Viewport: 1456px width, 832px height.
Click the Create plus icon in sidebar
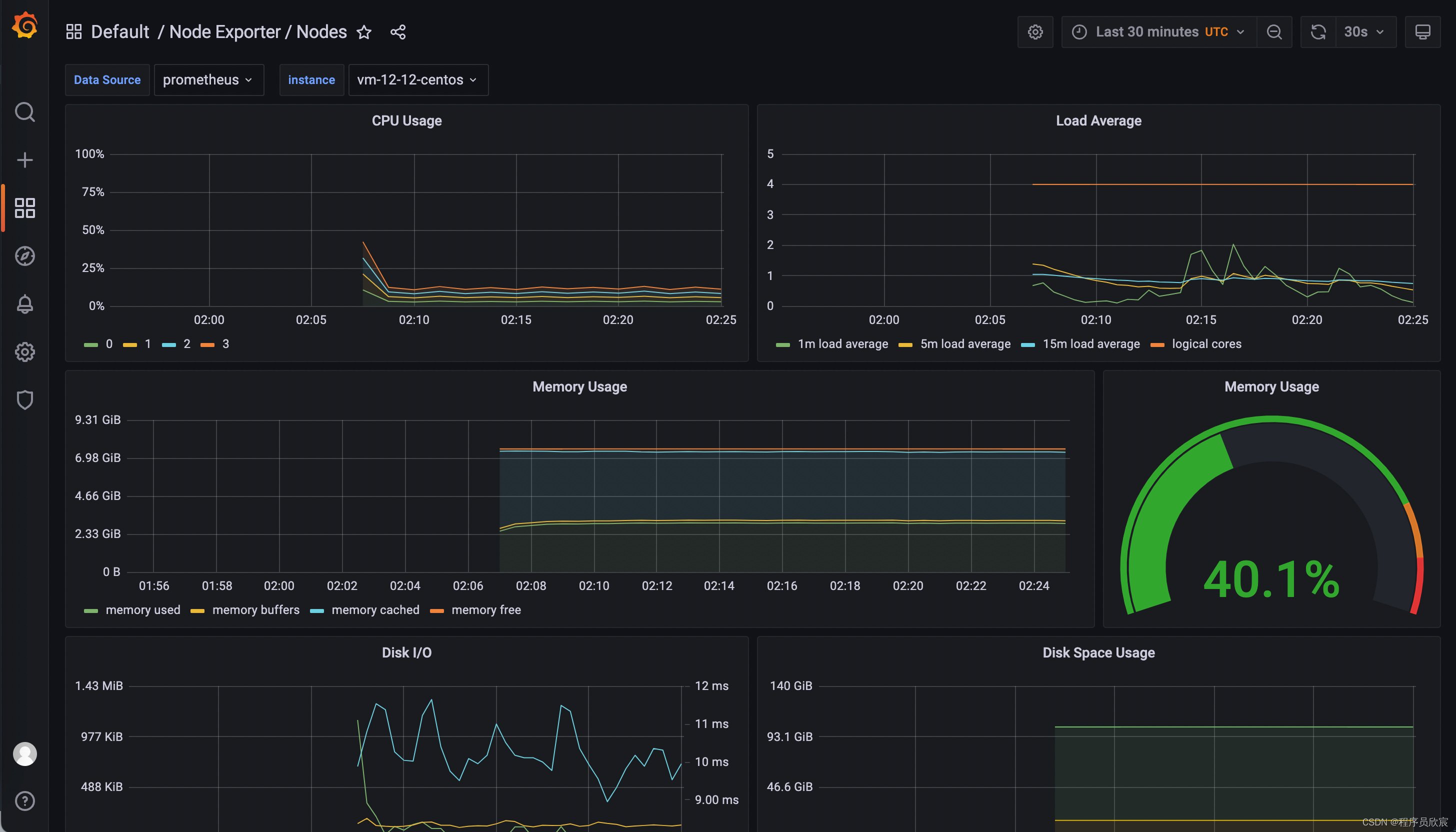pyautogui.click(x=24, y=160)
